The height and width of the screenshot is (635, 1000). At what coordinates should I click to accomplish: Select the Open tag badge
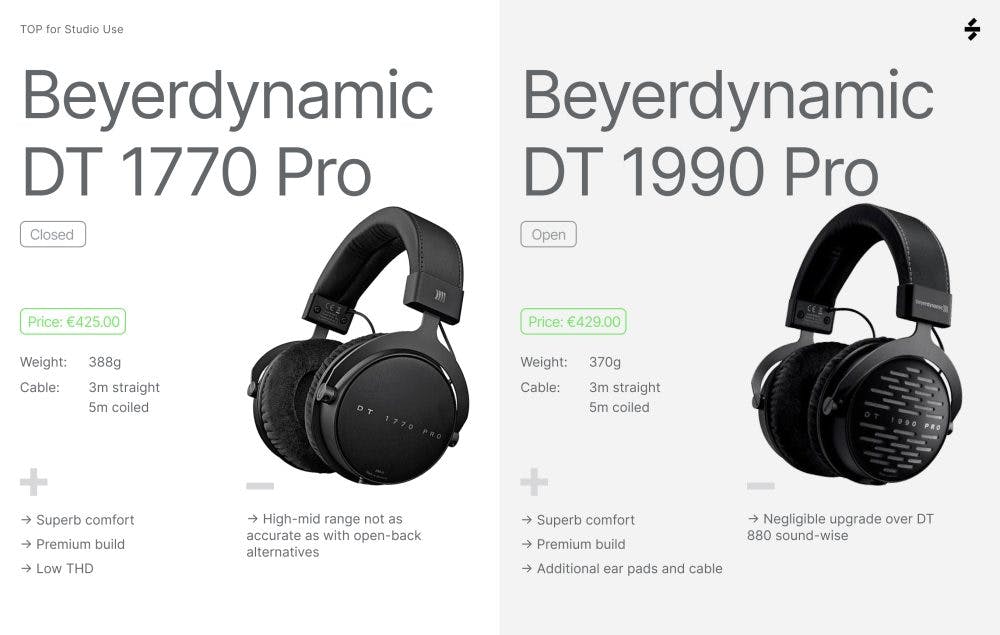[548, 234]
